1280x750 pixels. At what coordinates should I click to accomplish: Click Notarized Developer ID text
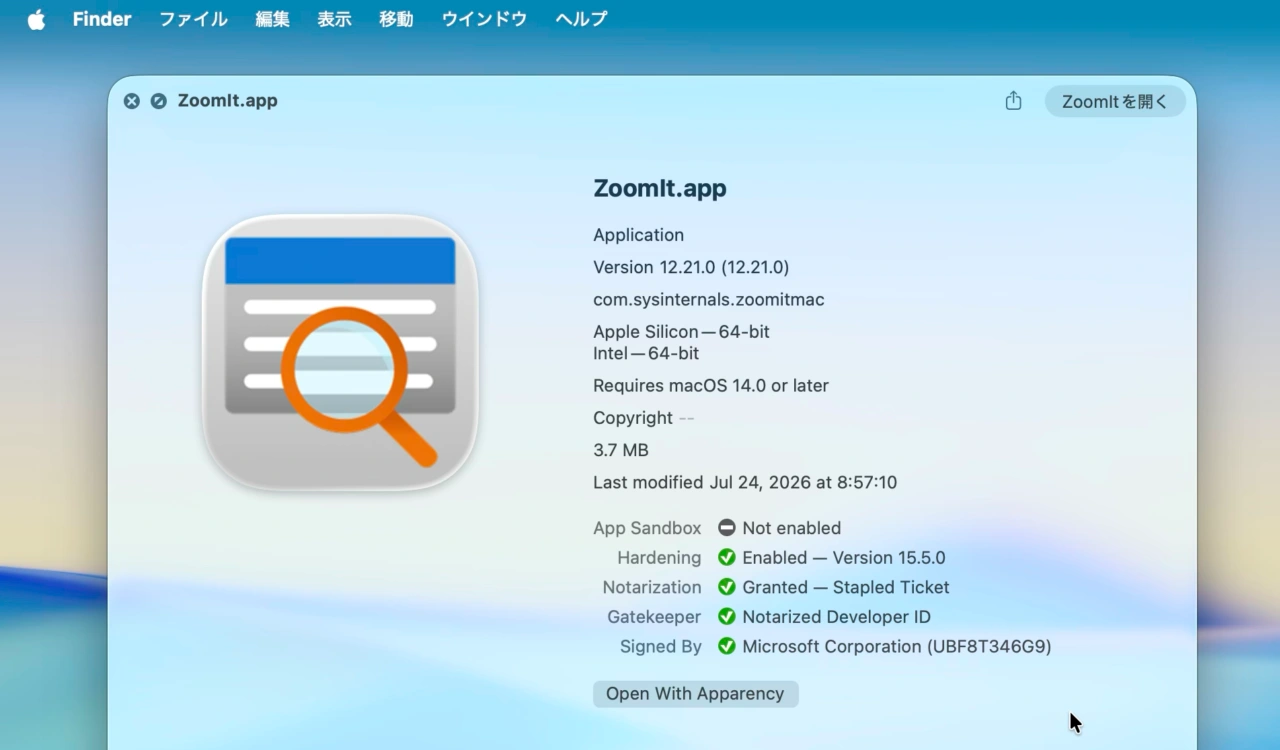coord(837,617)
